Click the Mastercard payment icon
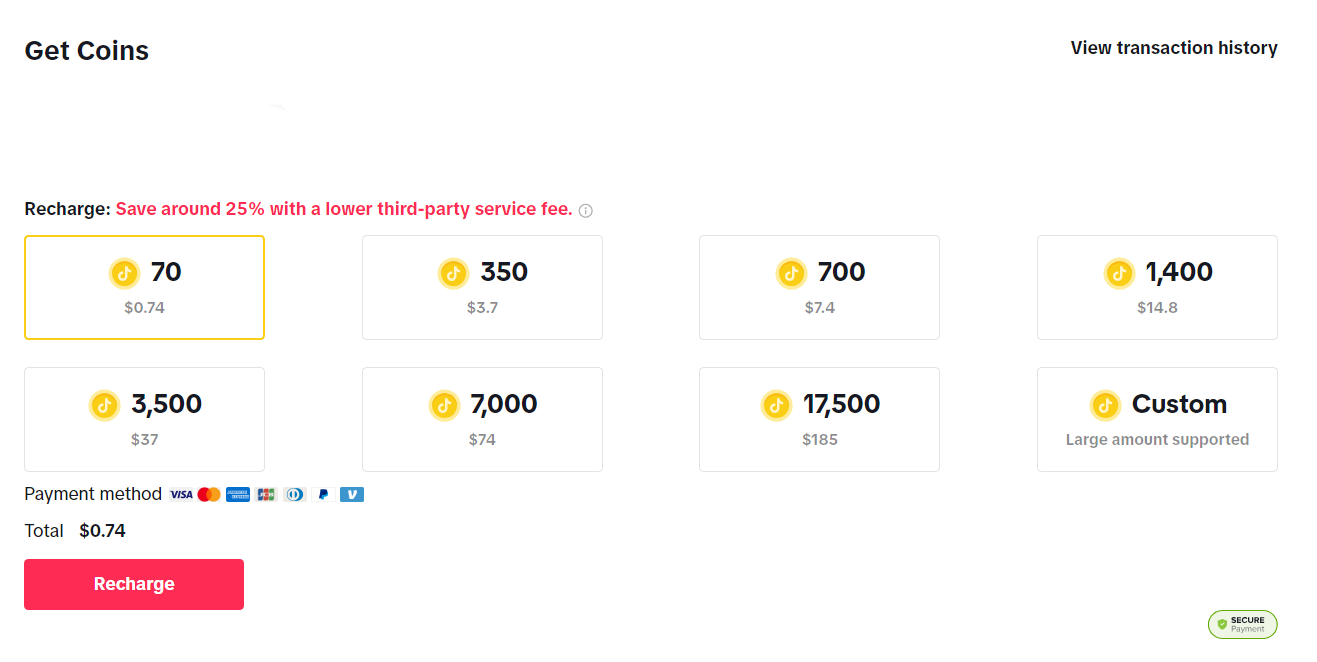Screen dimensions: 1317x662 pyautogui.click(x=209, y=494)
